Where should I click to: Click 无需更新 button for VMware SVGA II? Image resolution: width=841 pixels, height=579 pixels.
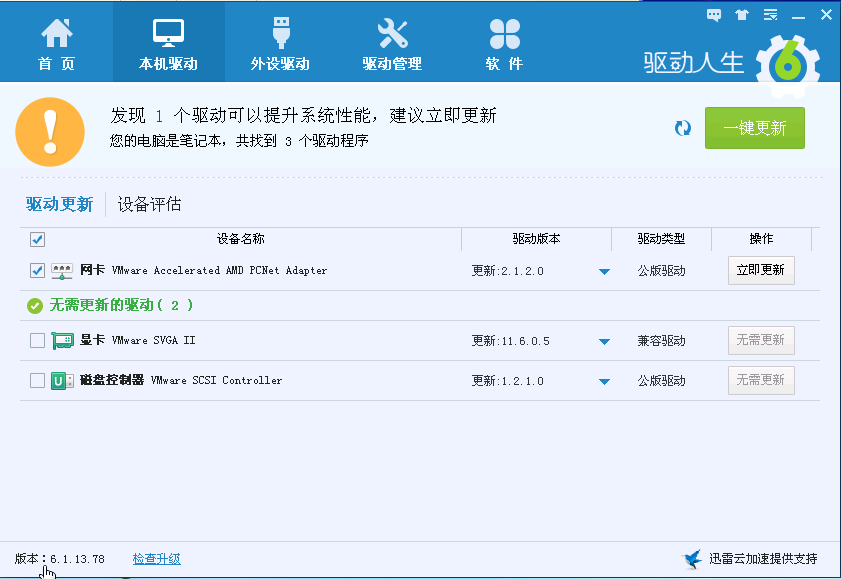761,340
